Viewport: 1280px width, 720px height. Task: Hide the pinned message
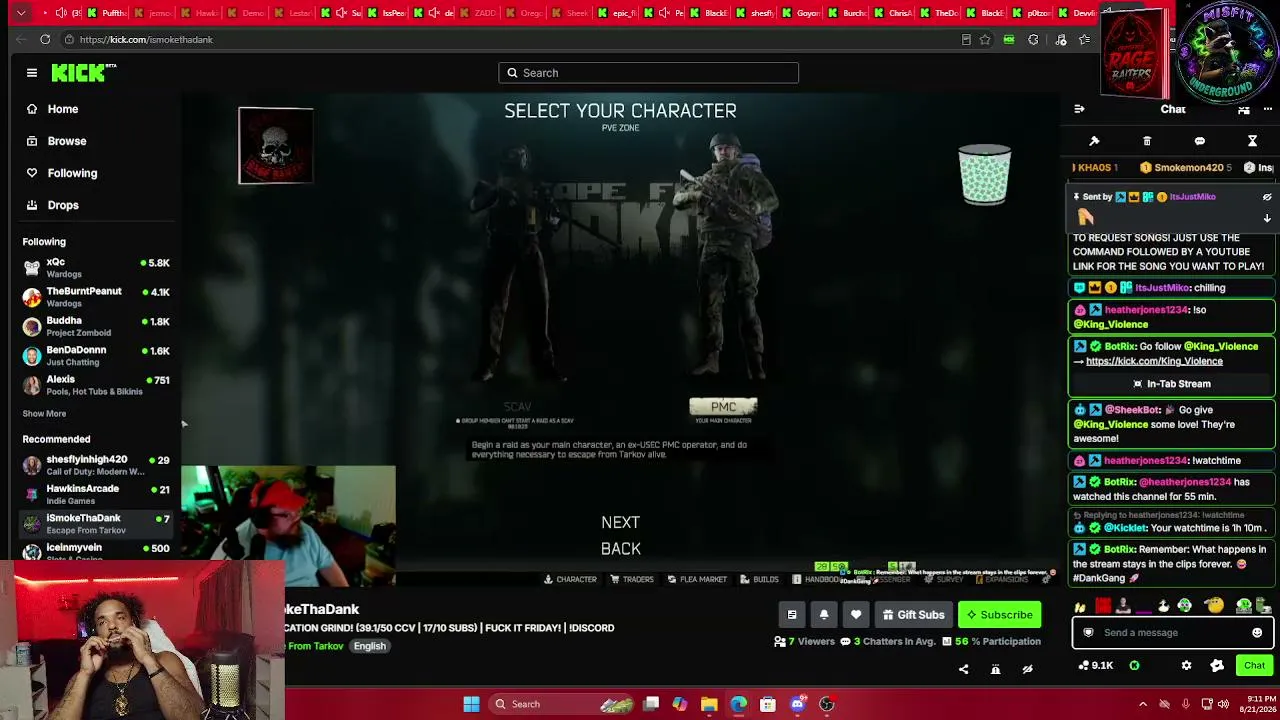(1267, 197)
